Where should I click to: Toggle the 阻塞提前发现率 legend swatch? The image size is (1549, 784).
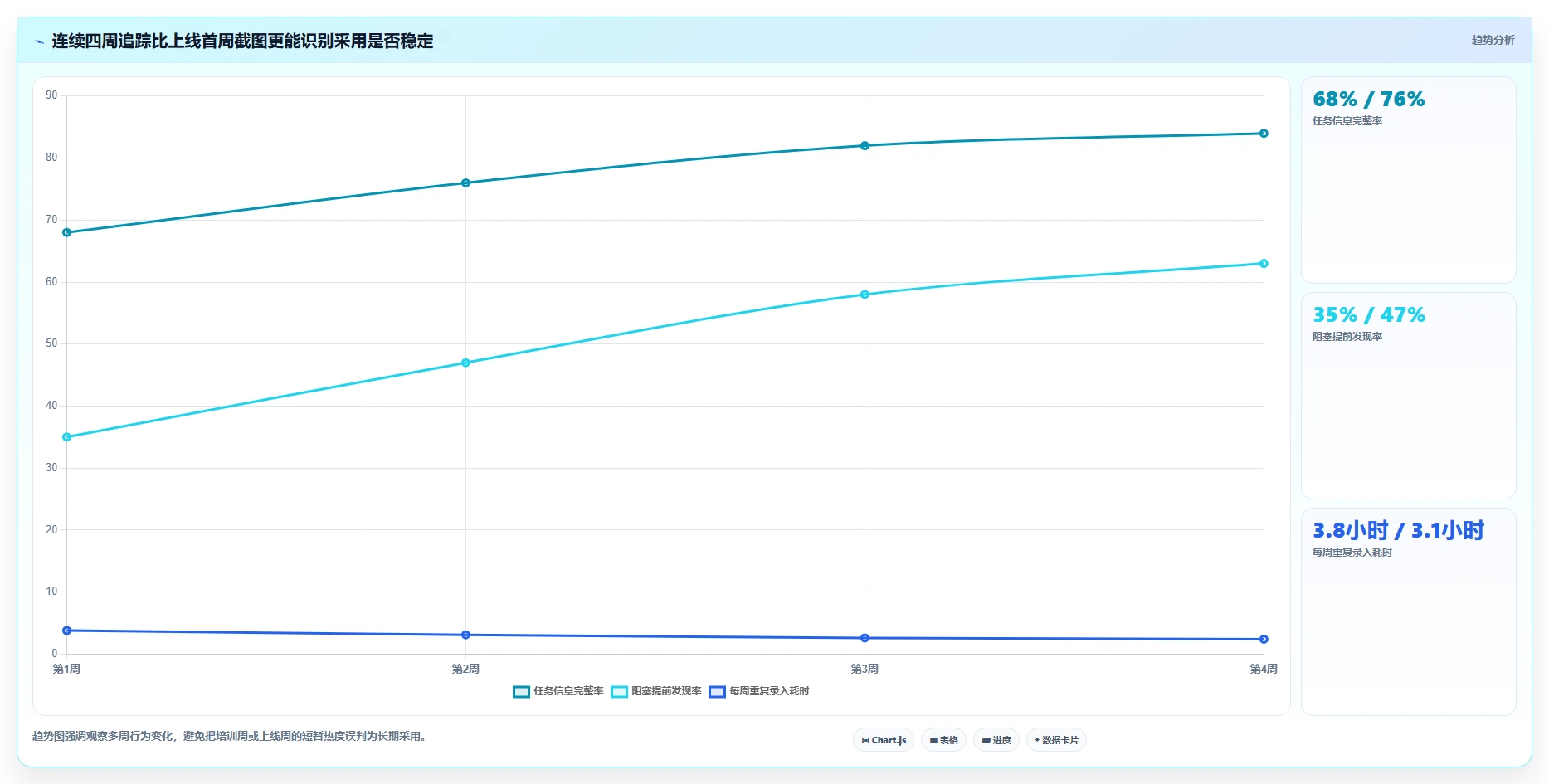pos(619,692)
